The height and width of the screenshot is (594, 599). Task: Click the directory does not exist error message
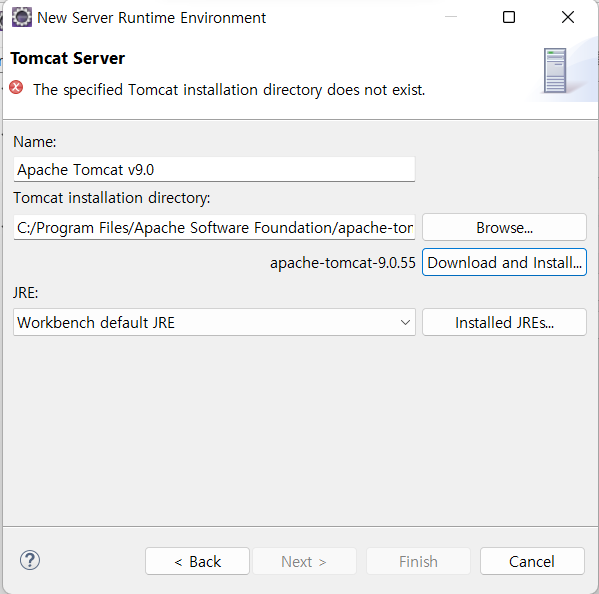coord(229,90)
